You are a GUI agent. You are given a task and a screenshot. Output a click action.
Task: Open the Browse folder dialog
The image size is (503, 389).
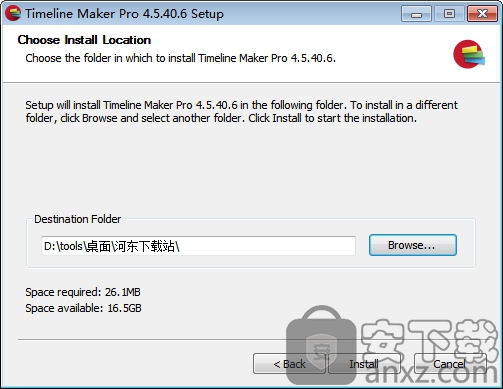413,245
